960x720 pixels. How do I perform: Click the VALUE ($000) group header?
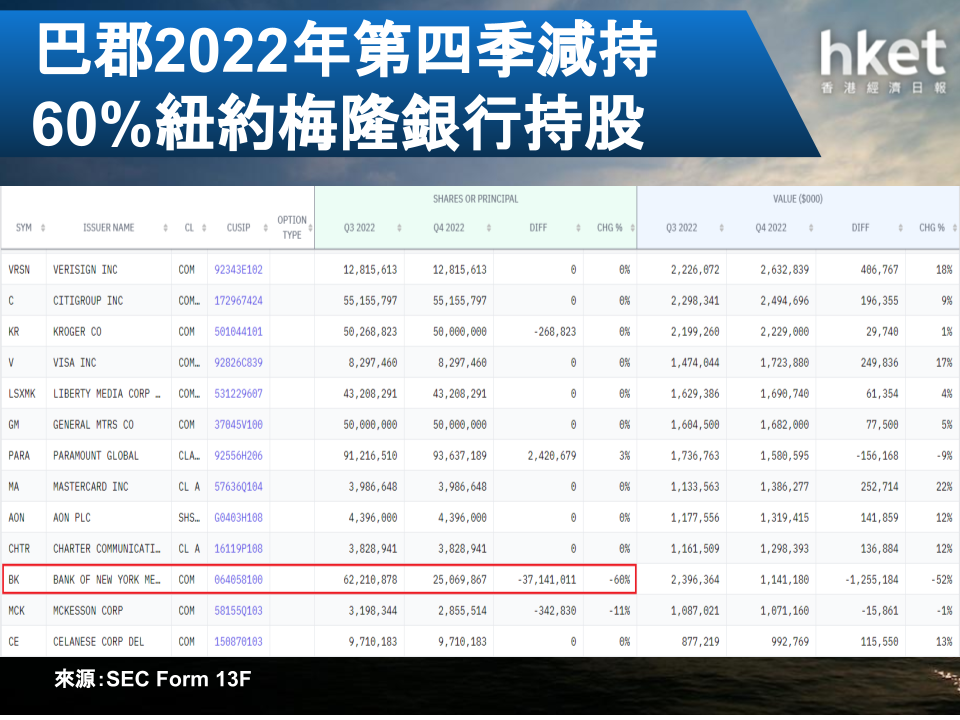(x=797, y=199)
